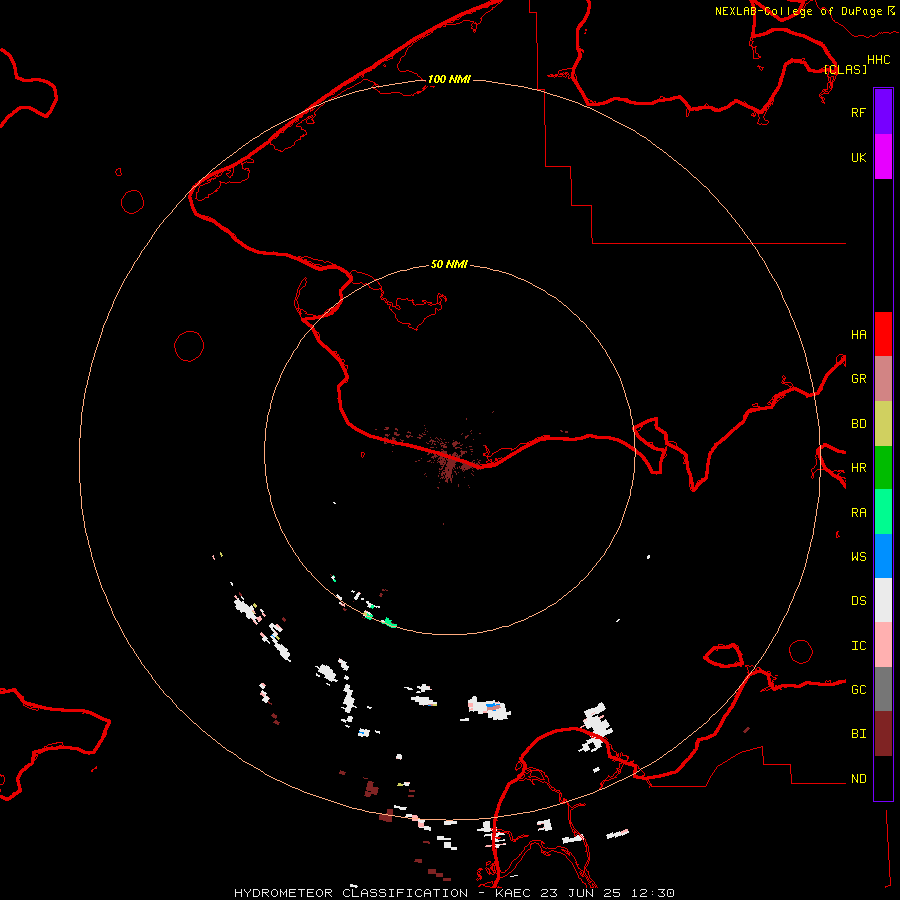Pick the RA light green swatch
This screenshot has width=900, height=900.
click(883, 512)
